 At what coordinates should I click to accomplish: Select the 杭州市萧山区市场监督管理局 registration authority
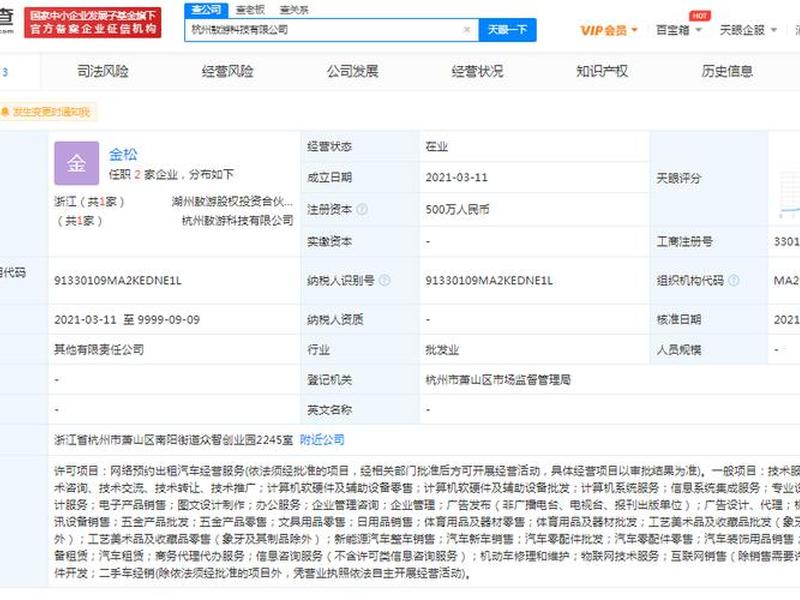tap(498, 380)
